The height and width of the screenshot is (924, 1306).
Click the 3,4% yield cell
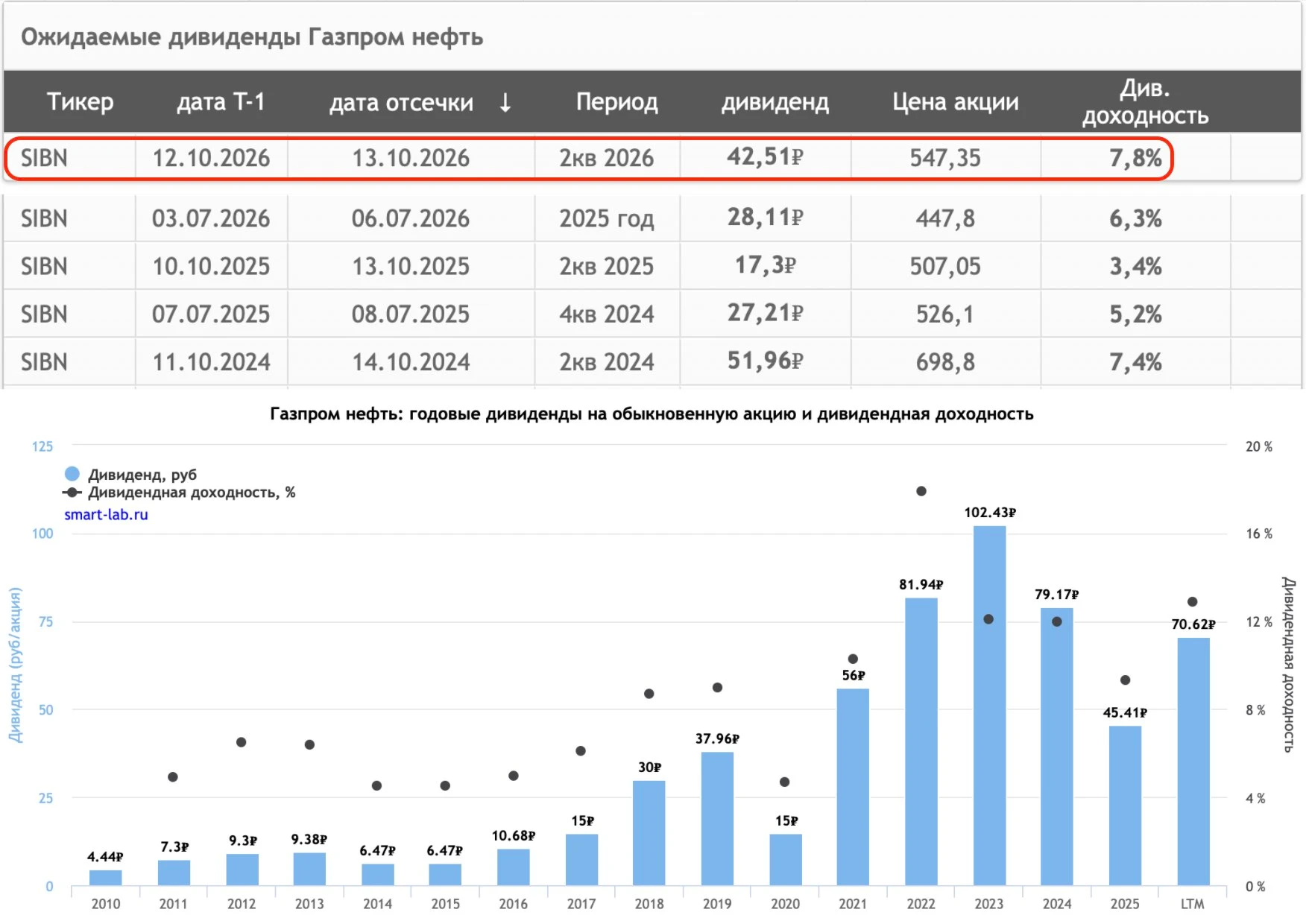coord(1135,266)
